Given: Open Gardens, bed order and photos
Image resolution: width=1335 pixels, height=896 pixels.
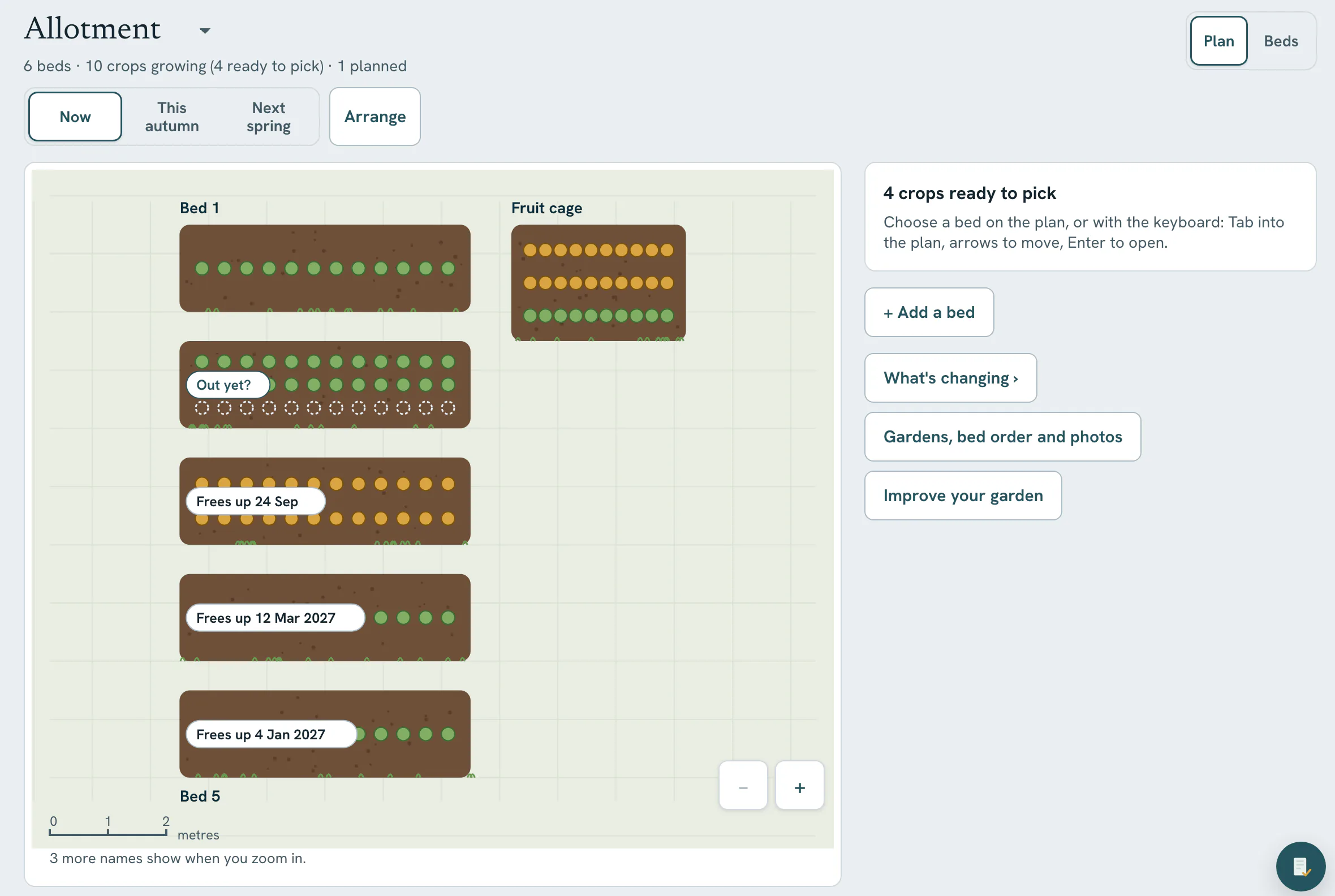Looking at the screenshot, I should 1002,437.
